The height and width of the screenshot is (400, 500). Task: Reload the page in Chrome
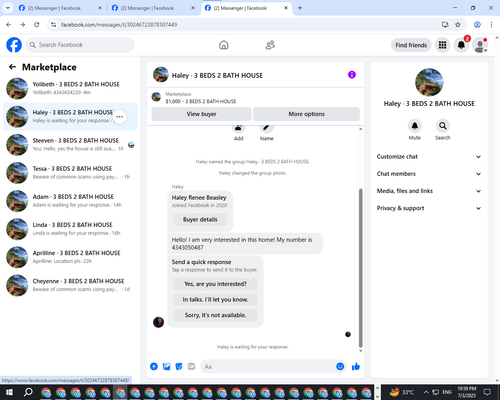point(37,25)
